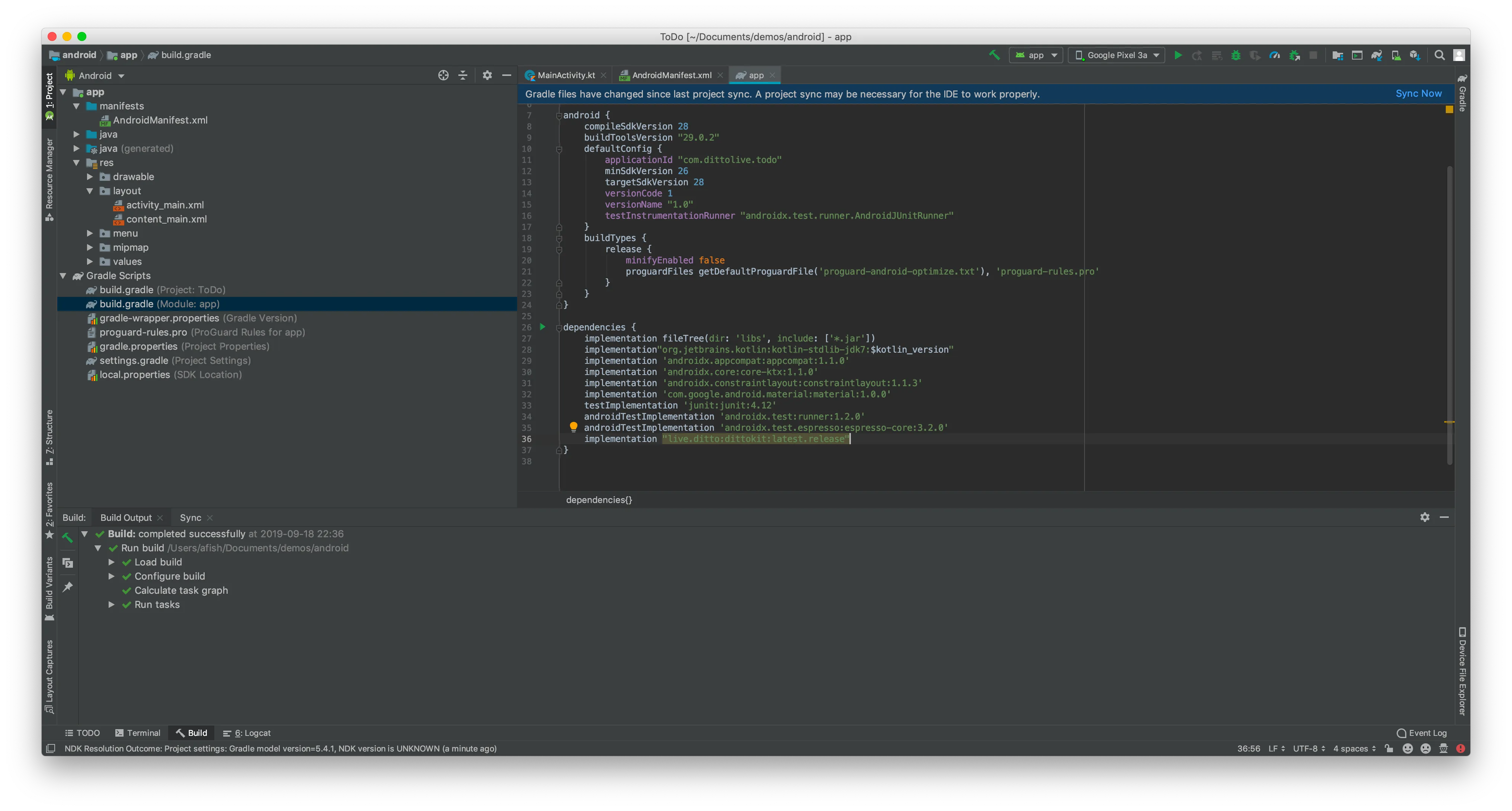Expand the Configure build node
Screen dimensions: 1512x811
[x=111, y=576]
